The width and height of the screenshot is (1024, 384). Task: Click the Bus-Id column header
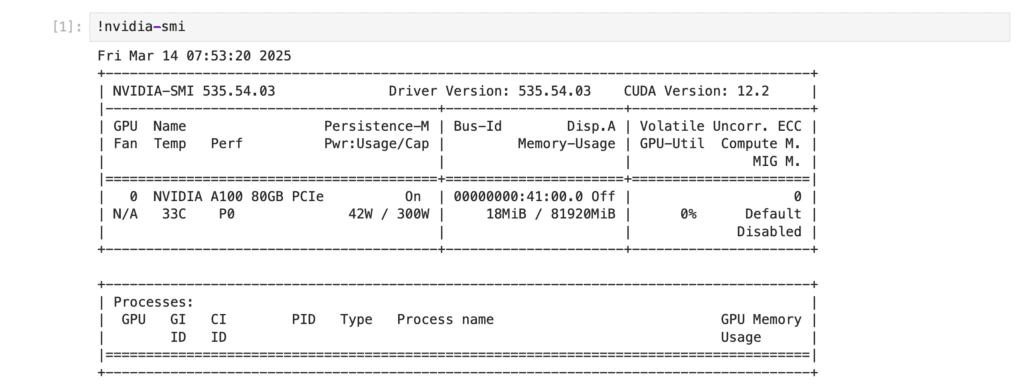[477, 126]
